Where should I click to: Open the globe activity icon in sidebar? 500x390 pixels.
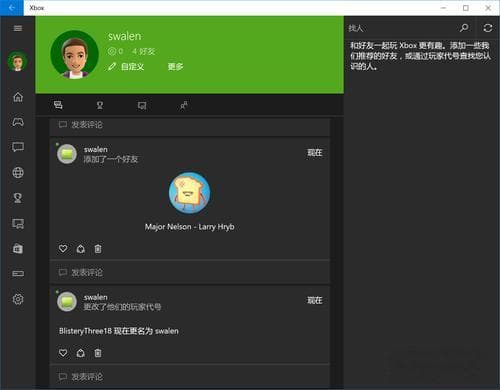click(x=18, y=172)
